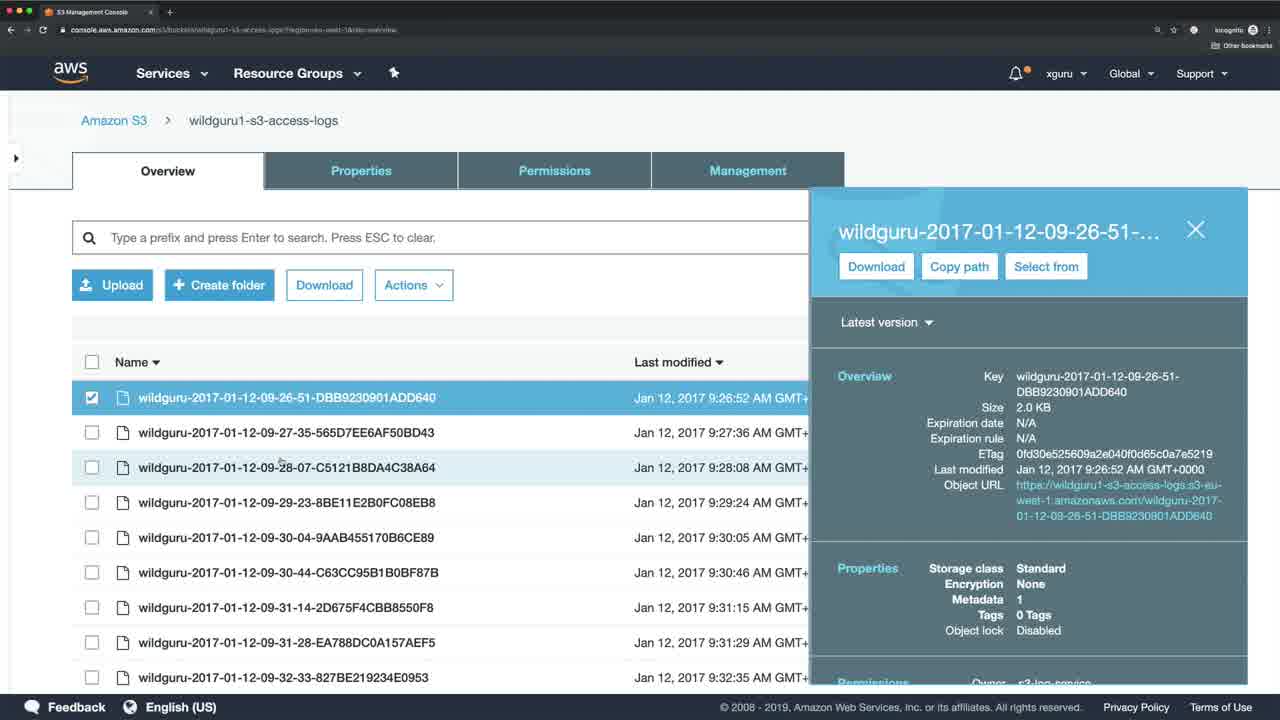
Task: Check the 09-30-44-C63CC95B1B0BF87B object checkbox
Action: (92, 573)
